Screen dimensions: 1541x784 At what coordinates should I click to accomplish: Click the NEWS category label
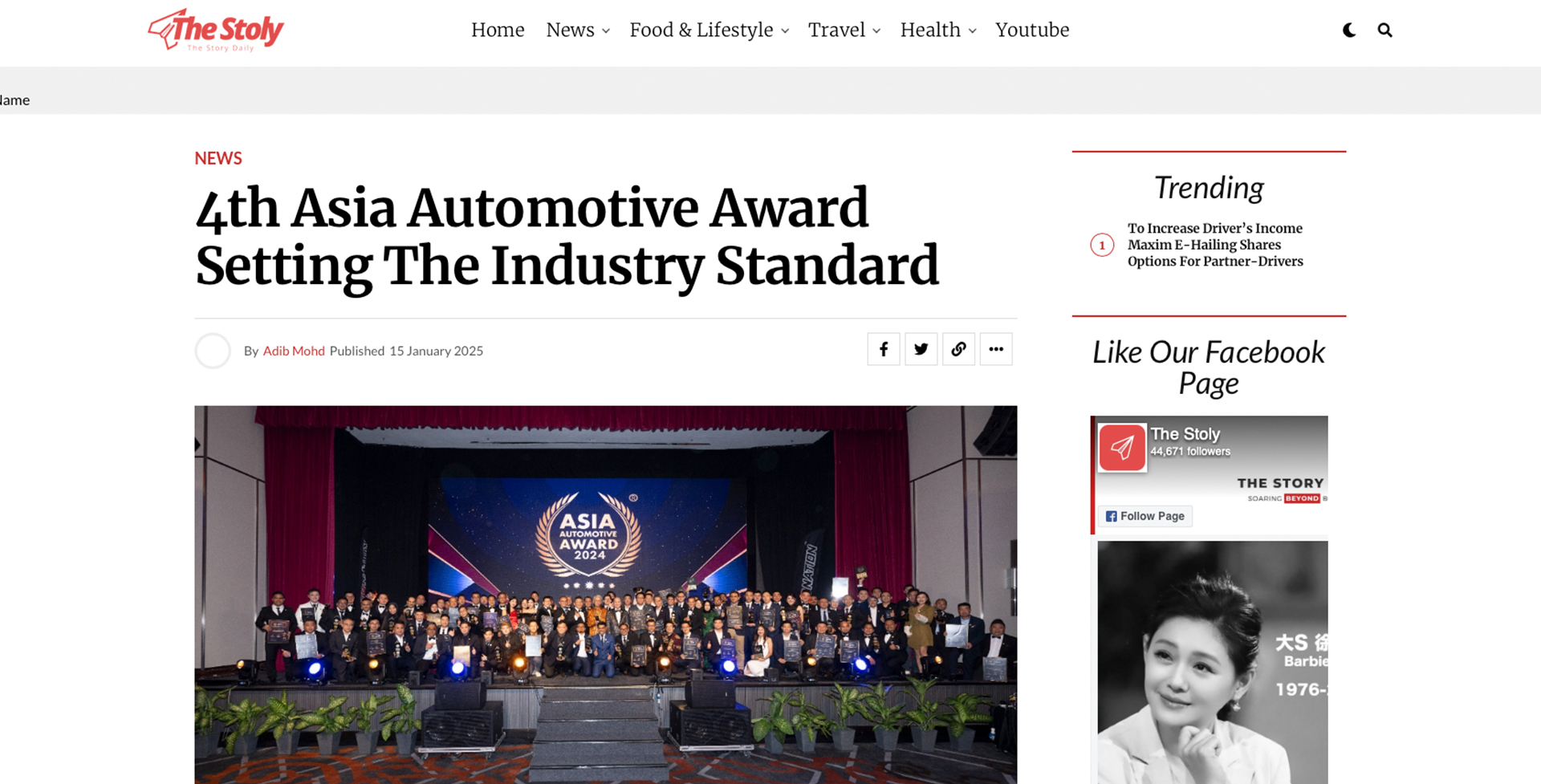[x=218, y=158]
